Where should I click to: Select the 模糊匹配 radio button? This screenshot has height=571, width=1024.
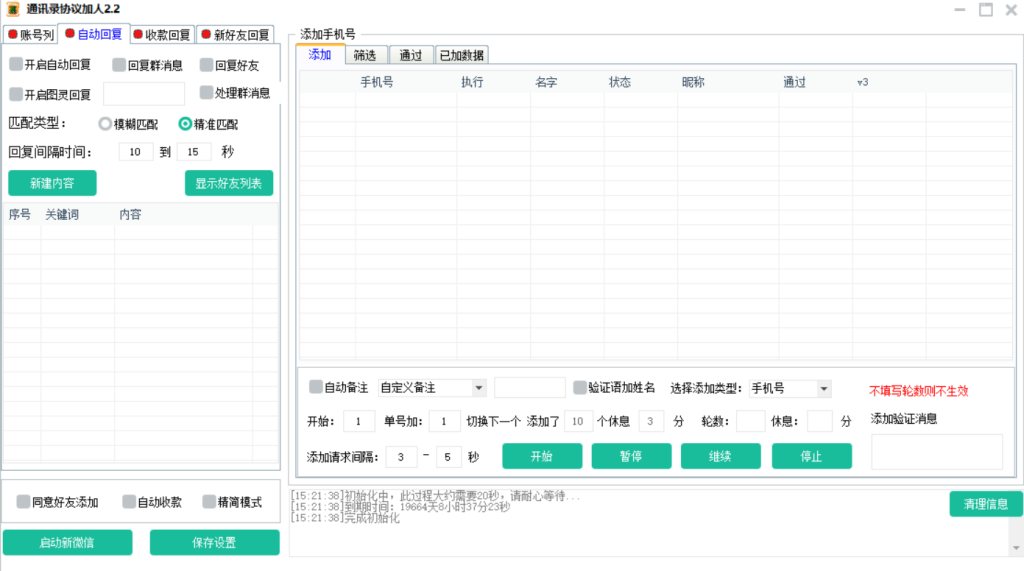105,125
